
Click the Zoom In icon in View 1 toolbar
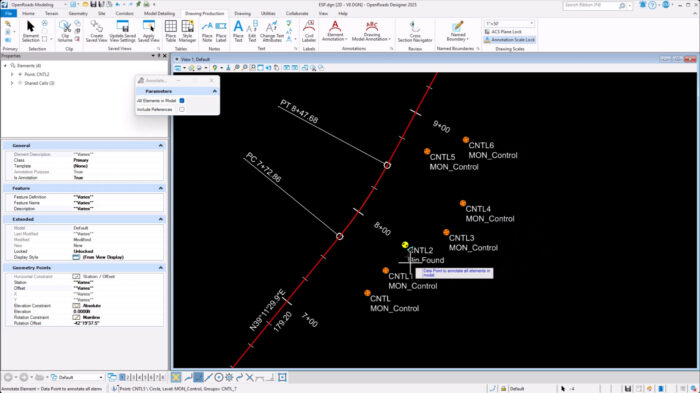[237, 68]
